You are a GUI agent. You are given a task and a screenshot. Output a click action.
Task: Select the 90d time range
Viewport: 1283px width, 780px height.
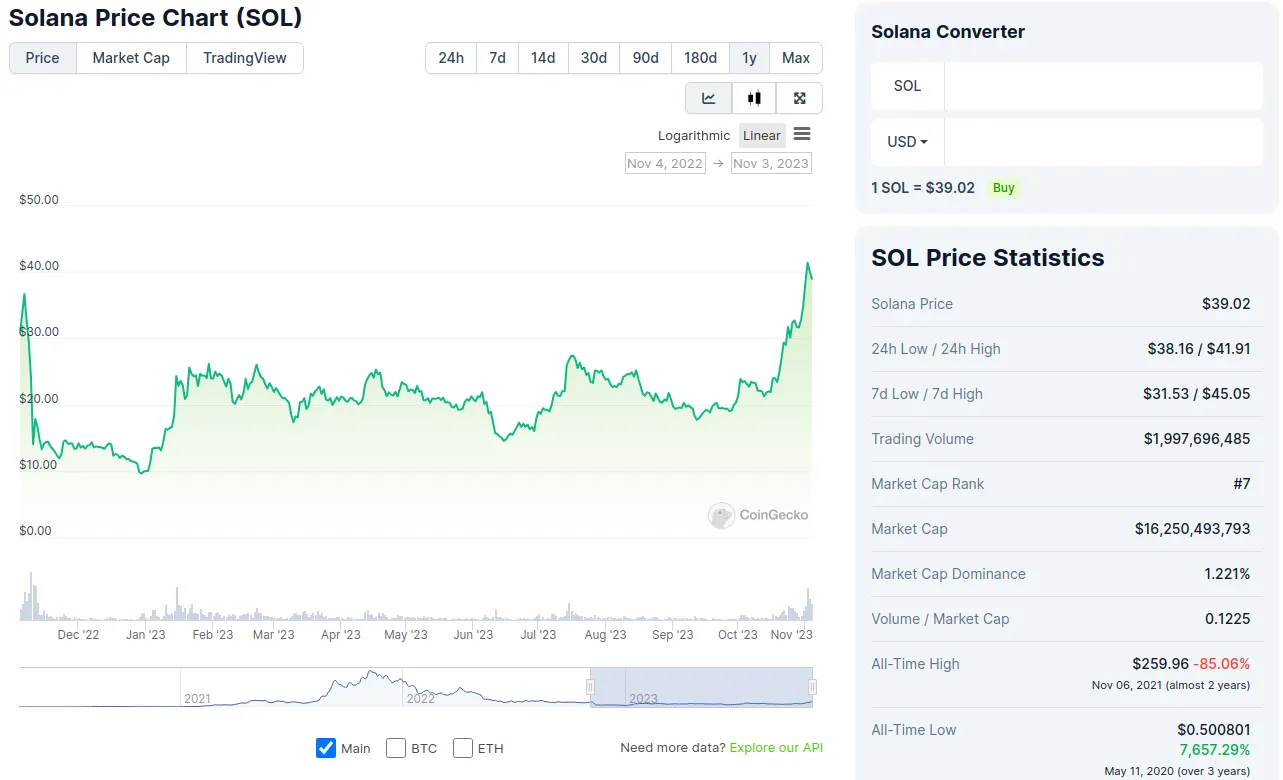[646, 58]
